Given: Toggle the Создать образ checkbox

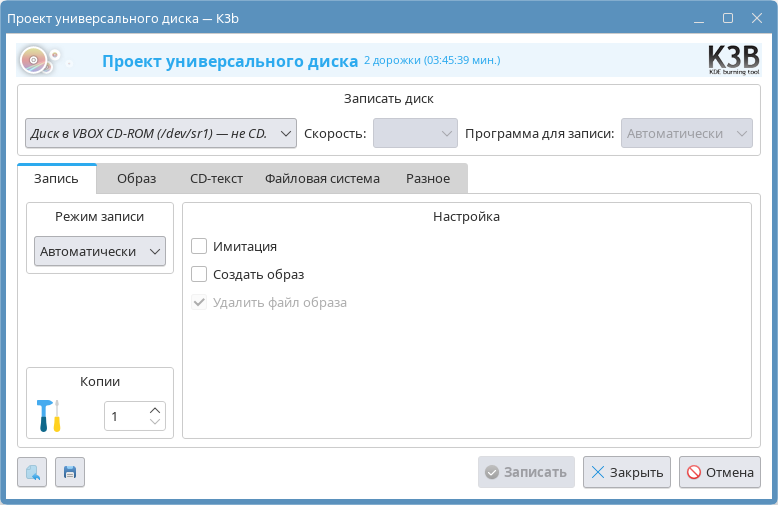Looking at the screenshot, I should coord(199,274).
